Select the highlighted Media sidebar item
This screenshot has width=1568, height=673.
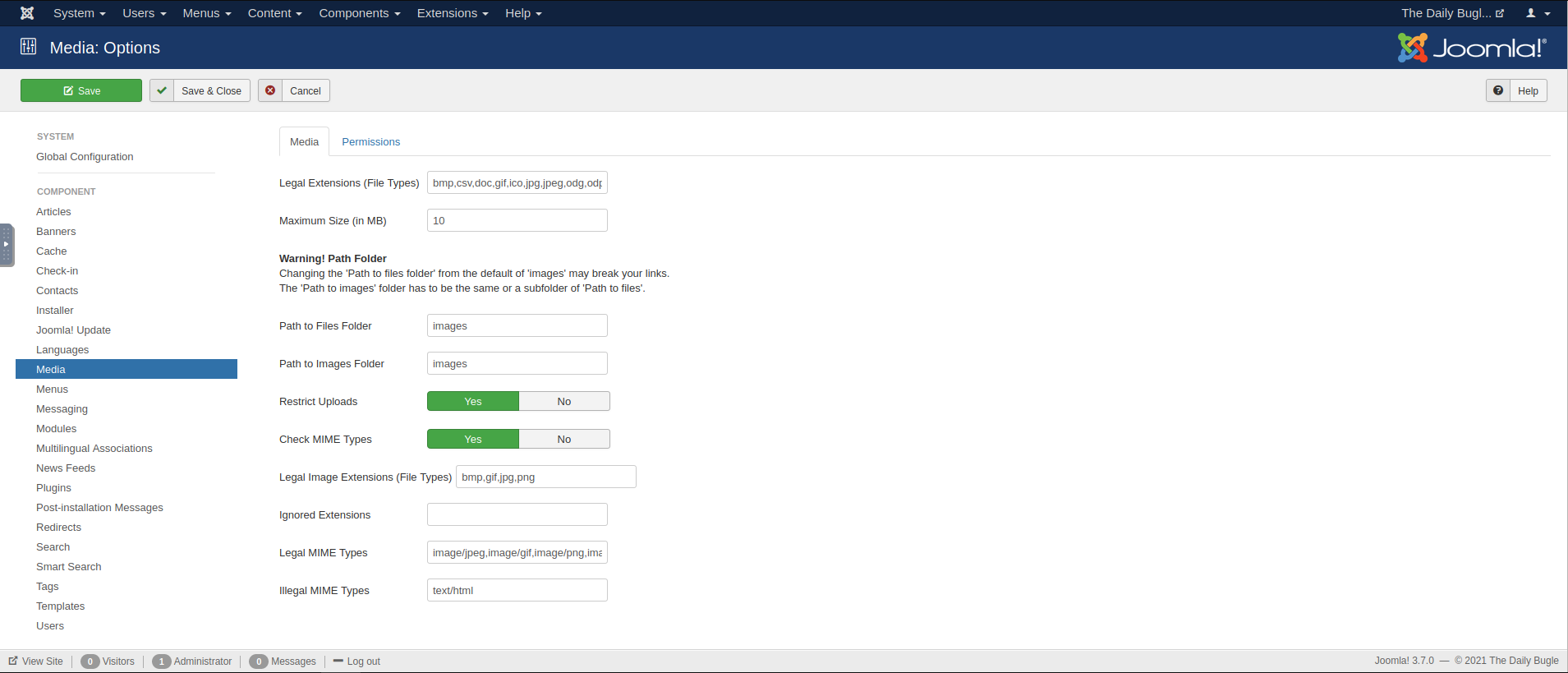tap(126, 369)
